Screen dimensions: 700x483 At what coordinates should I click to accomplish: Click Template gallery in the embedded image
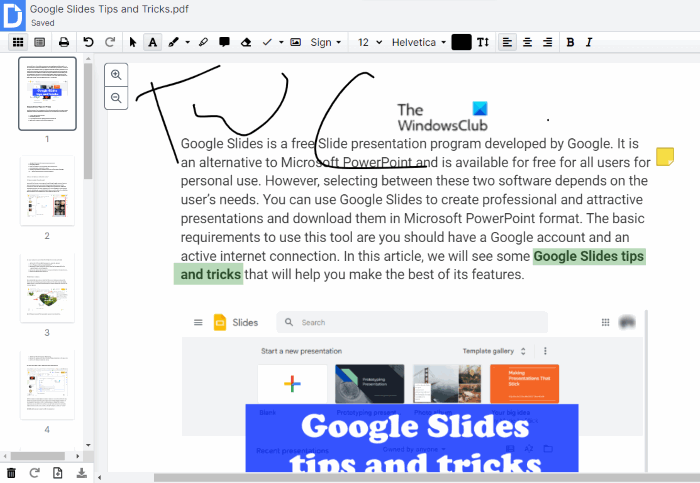tap(488, 351)
